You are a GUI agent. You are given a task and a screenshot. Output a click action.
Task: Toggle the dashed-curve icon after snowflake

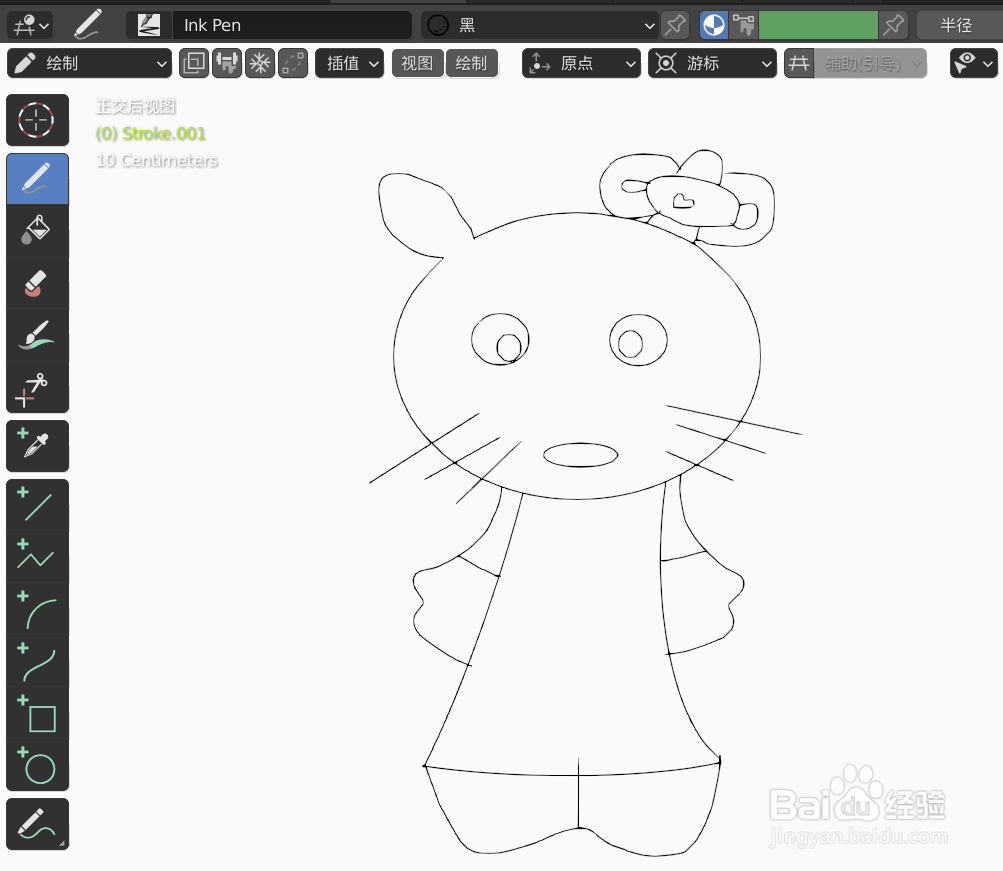coord(293,63)
